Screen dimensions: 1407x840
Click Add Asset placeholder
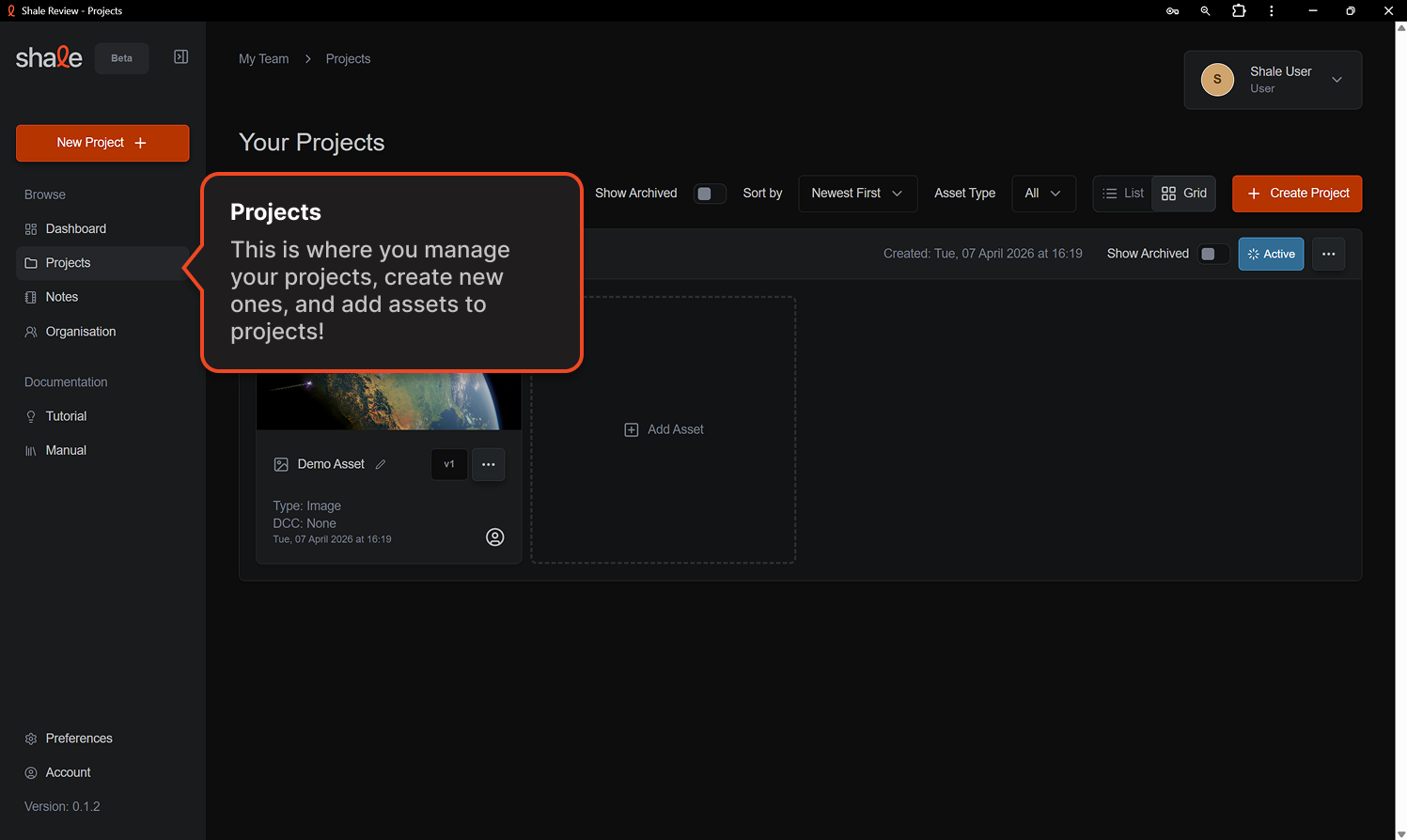(664, 429)
